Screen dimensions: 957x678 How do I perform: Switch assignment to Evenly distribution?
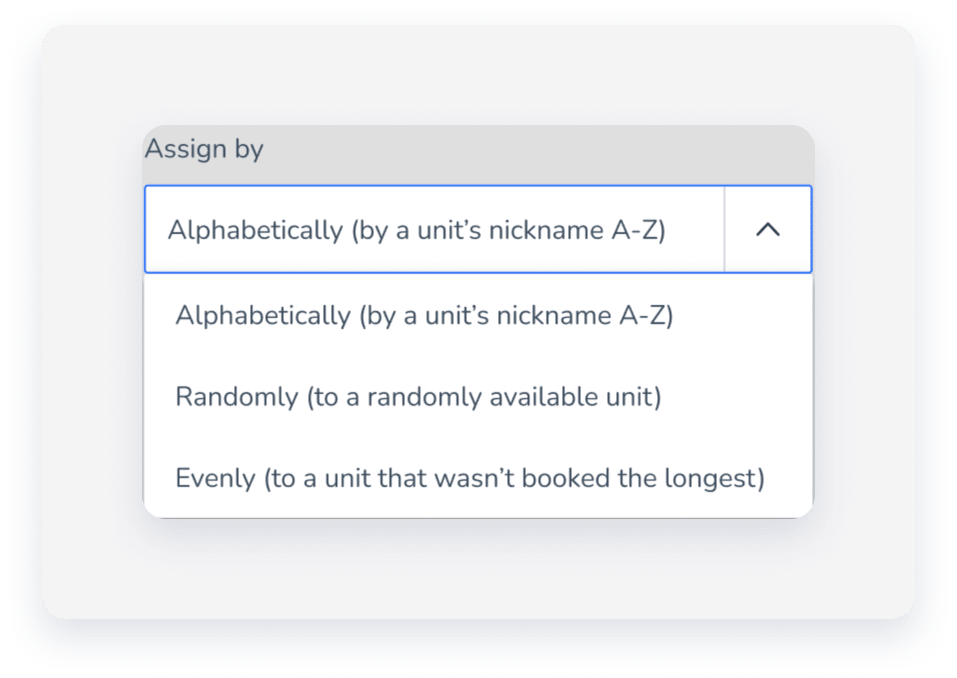pos(469,478)
